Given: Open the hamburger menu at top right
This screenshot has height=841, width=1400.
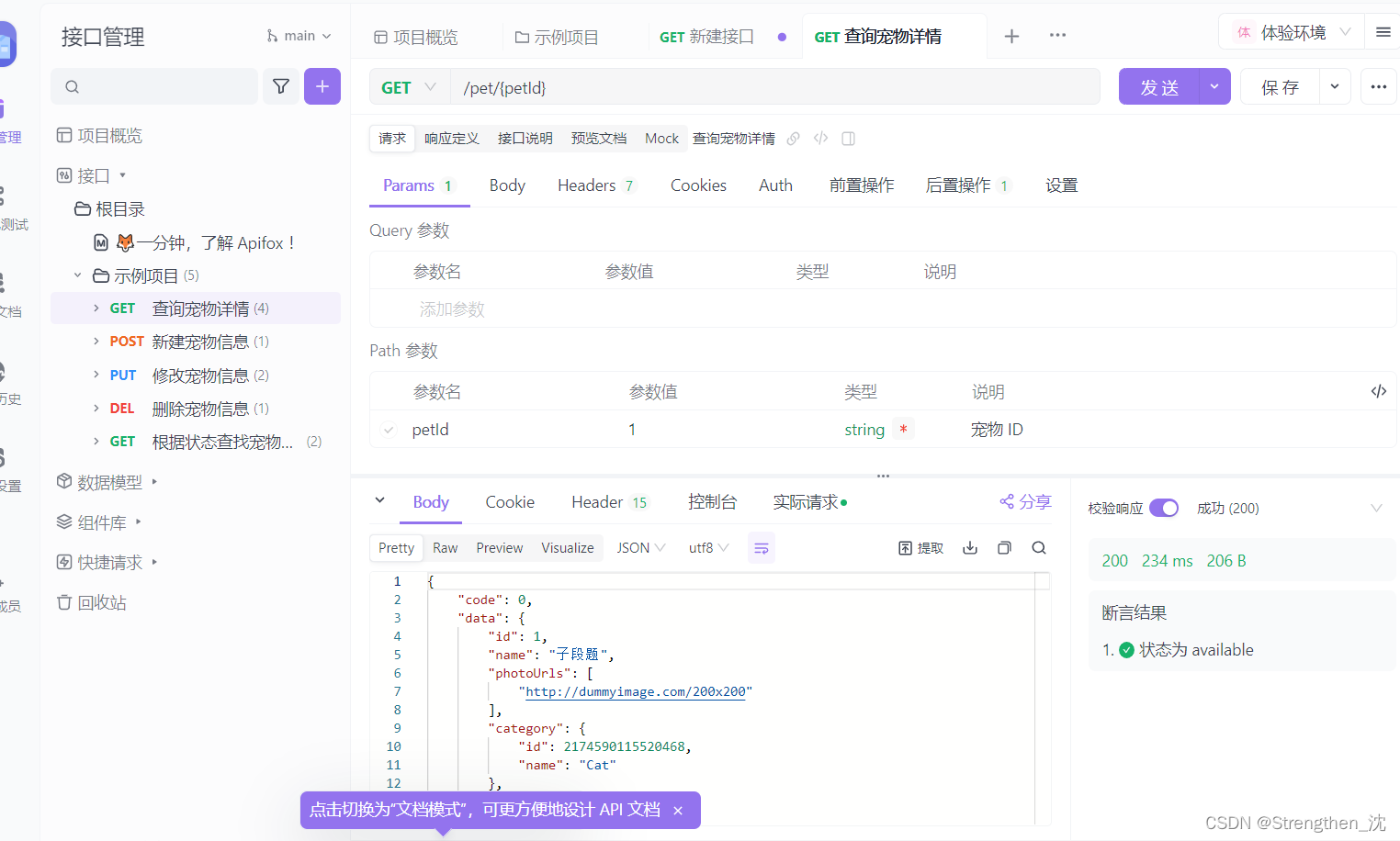Looking at the screenshot, I should (x=1383, y=32).
